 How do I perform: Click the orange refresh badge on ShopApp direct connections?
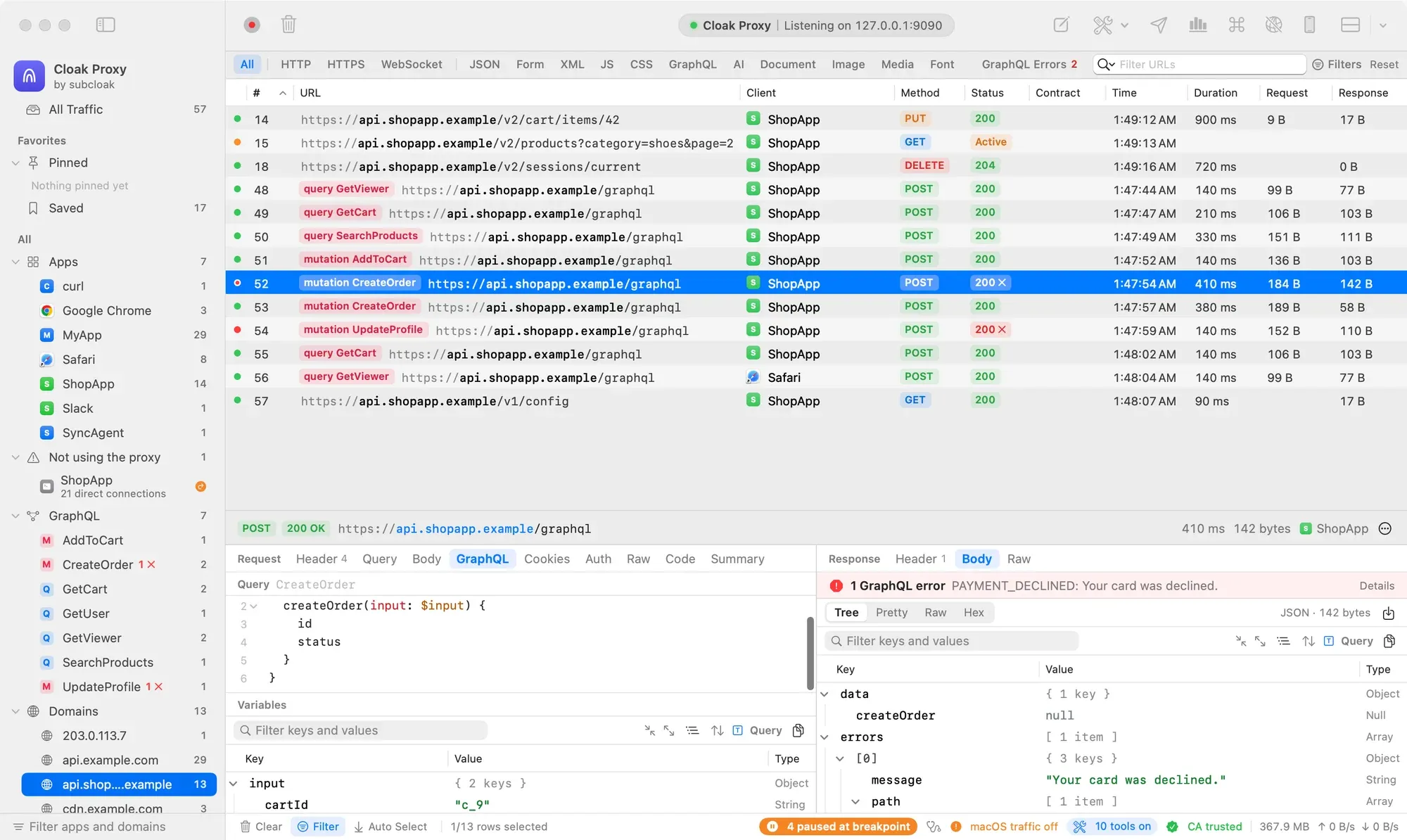point(200,486)
